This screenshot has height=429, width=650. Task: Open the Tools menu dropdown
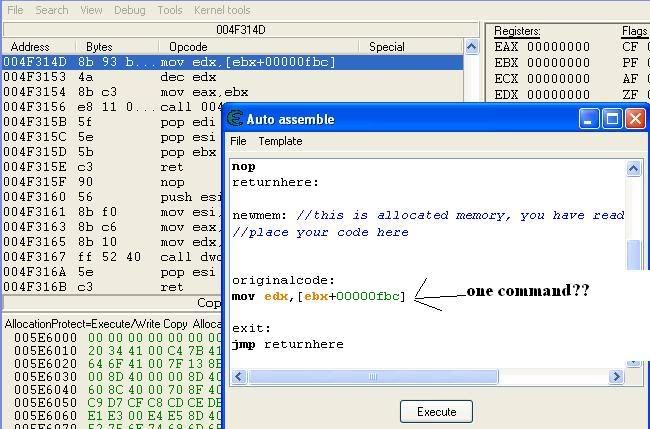pos(169,10)
